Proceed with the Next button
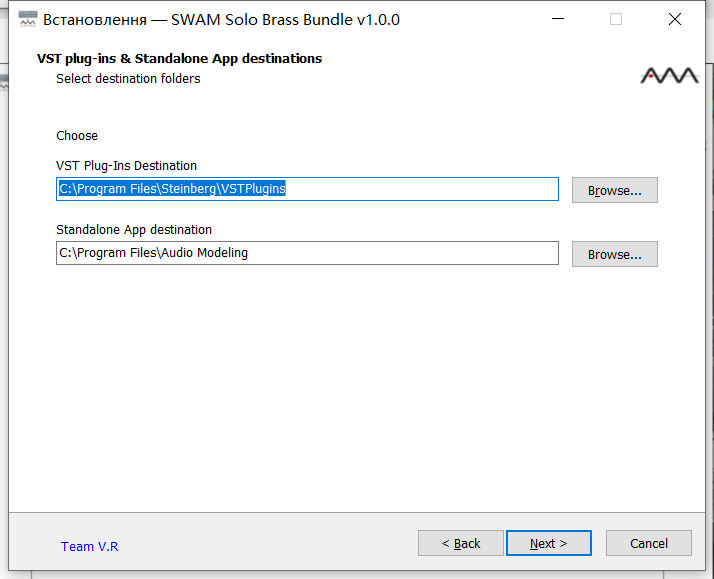This screenshot has height=579, width=714. [549, 543]
